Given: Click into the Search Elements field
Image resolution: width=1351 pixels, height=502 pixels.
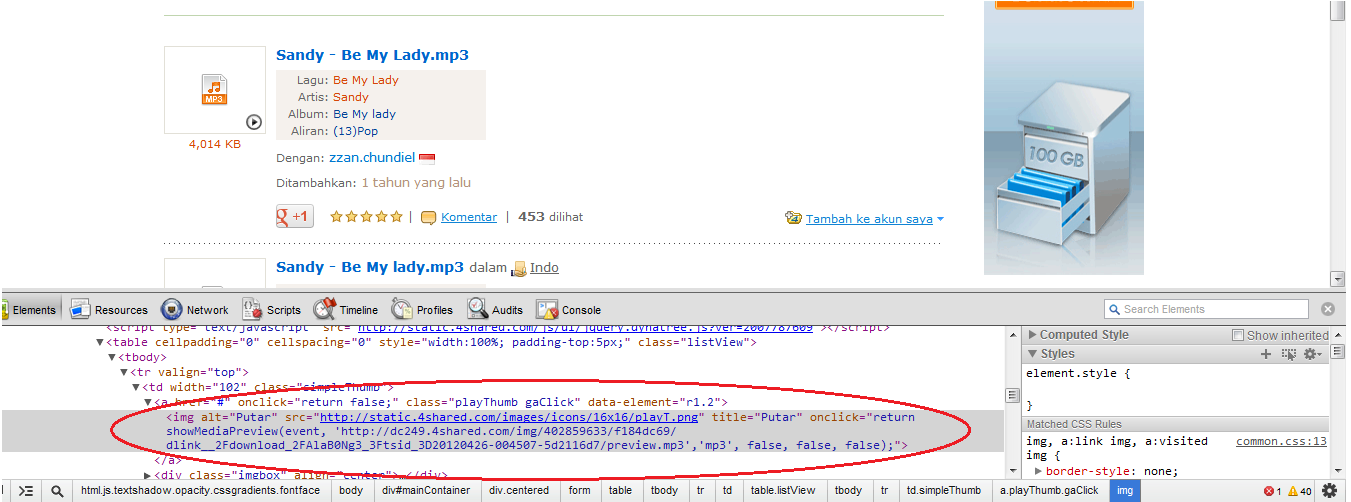Looking at the screenshot, I should (1206, 309).
